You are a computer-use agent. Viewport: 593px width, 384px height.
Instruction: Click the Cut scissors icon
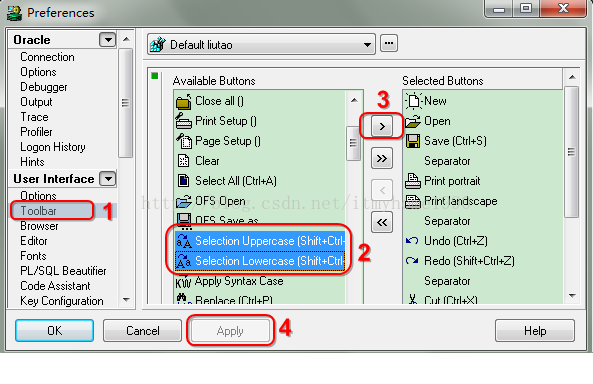(413, 299)
